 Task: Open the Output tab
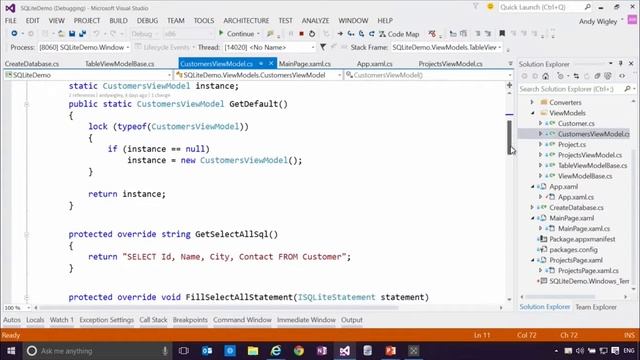pyautogui.click(x=352, y=320)
